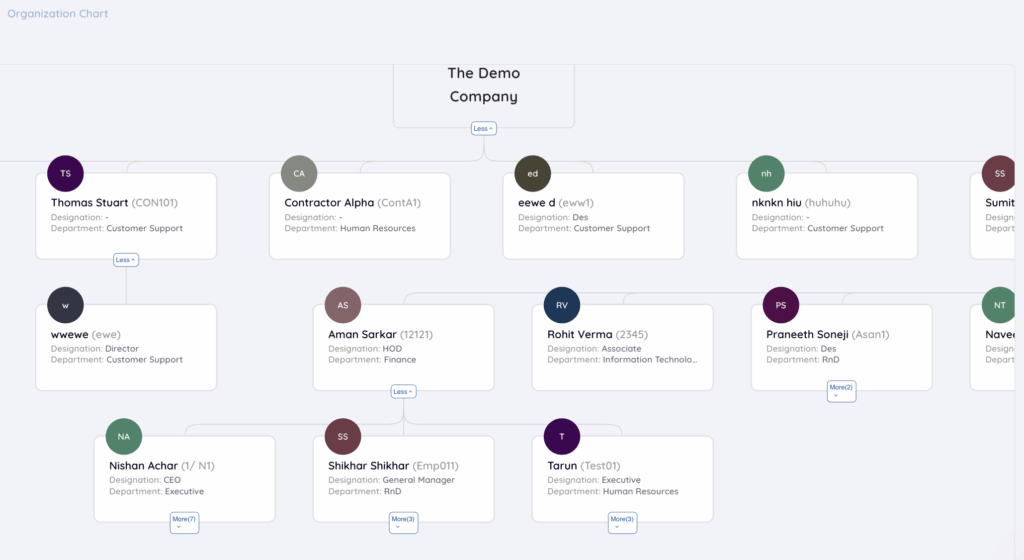Click Tarun's T avatar icon
The height and width of the screenshot is (560, 1024).
pyautogui.click(x=562, y=436)
